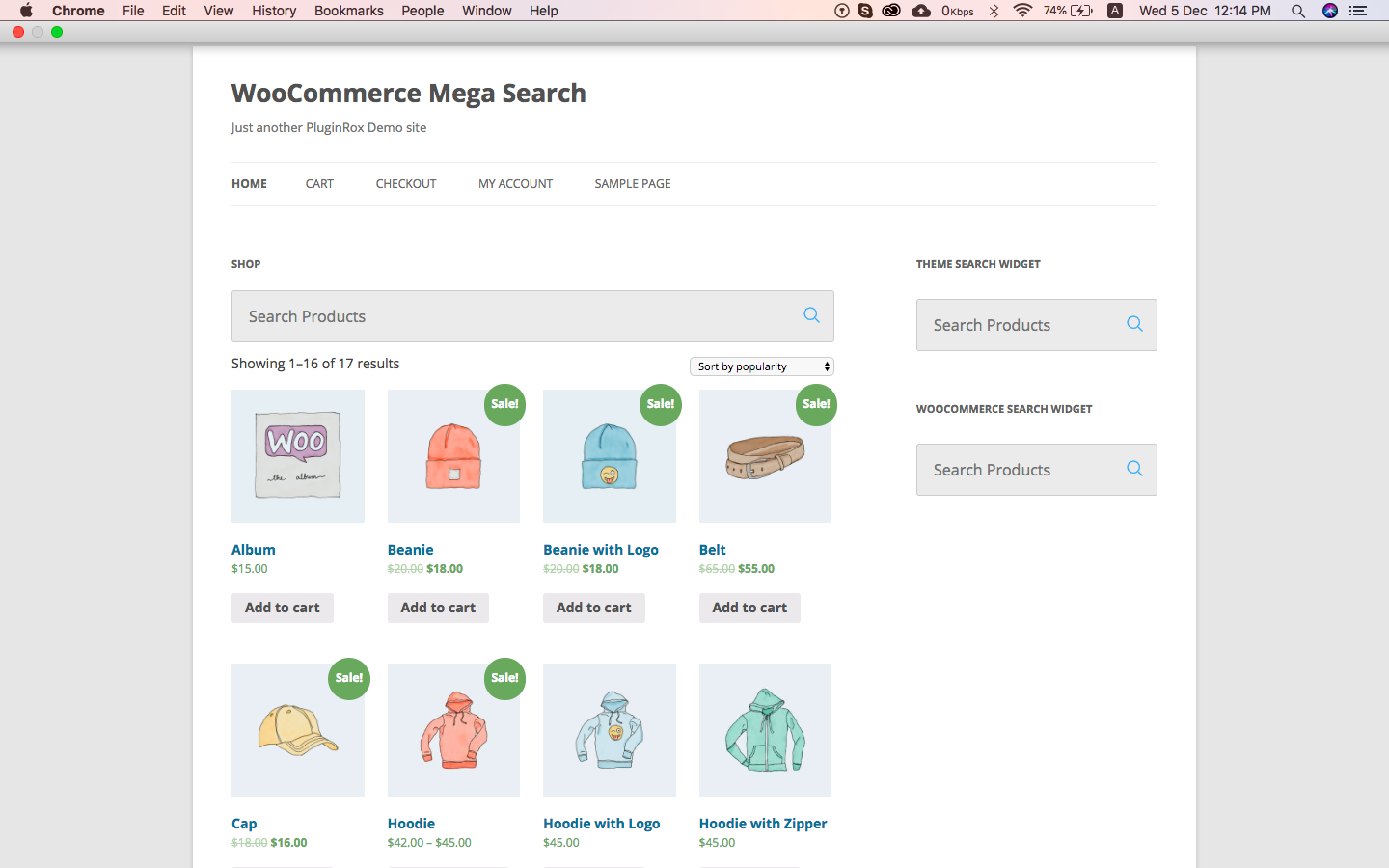Open the MY ACCOUNT page link
Screen dimensions: 1389x868
pos(516,183)
